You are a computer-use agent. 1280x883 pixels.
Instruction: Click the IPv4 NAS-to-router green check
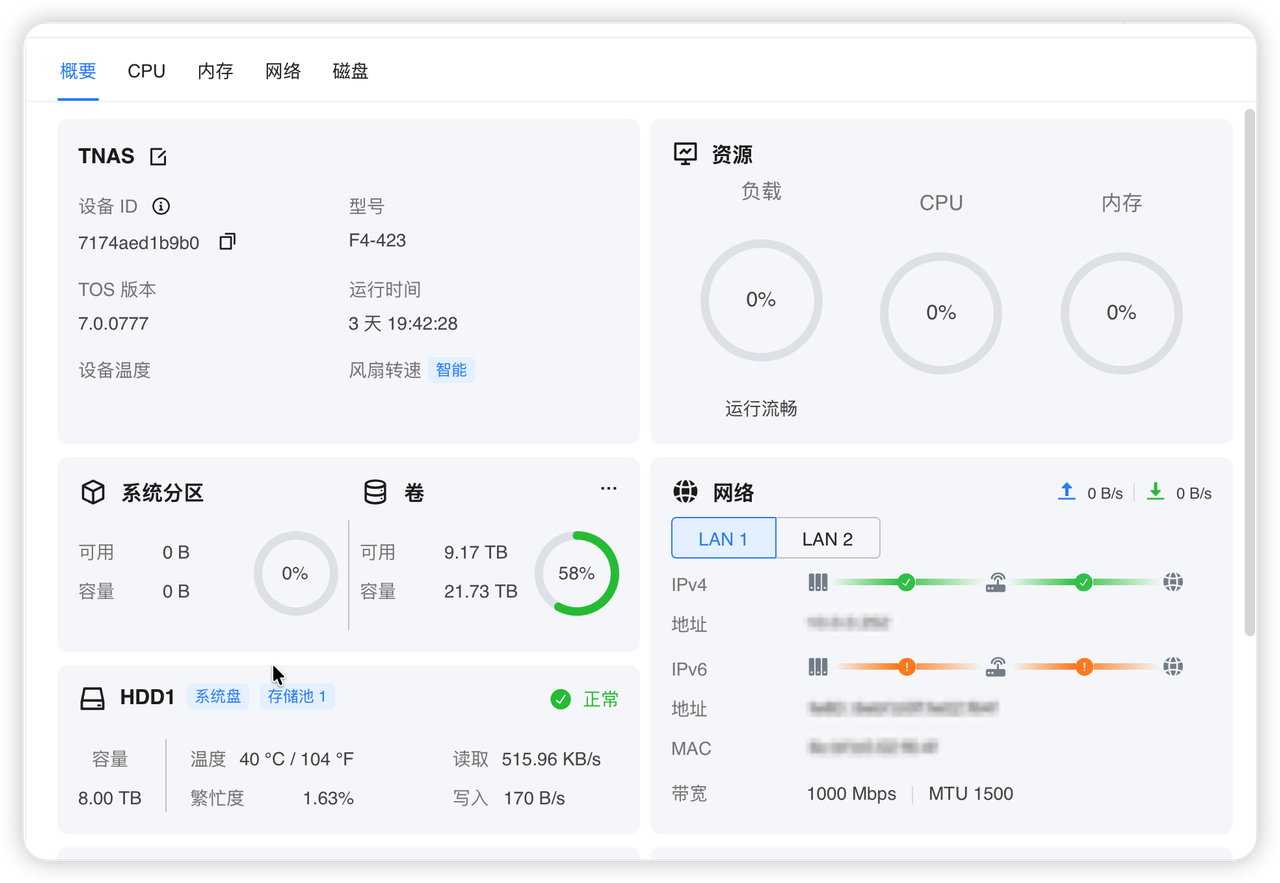click(906, 582)
